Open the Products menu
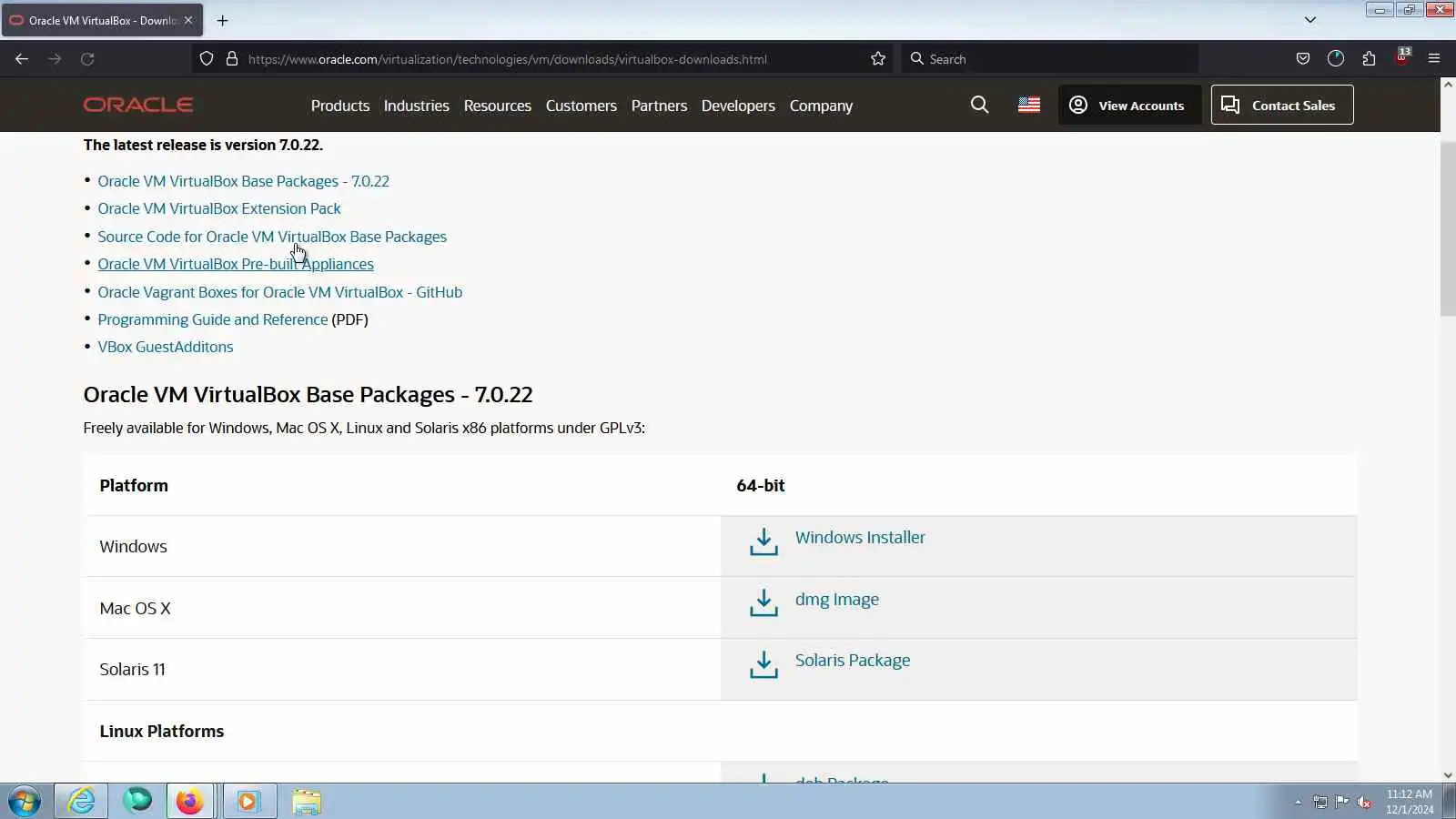 pyautogui.click(x=340, y=106)
